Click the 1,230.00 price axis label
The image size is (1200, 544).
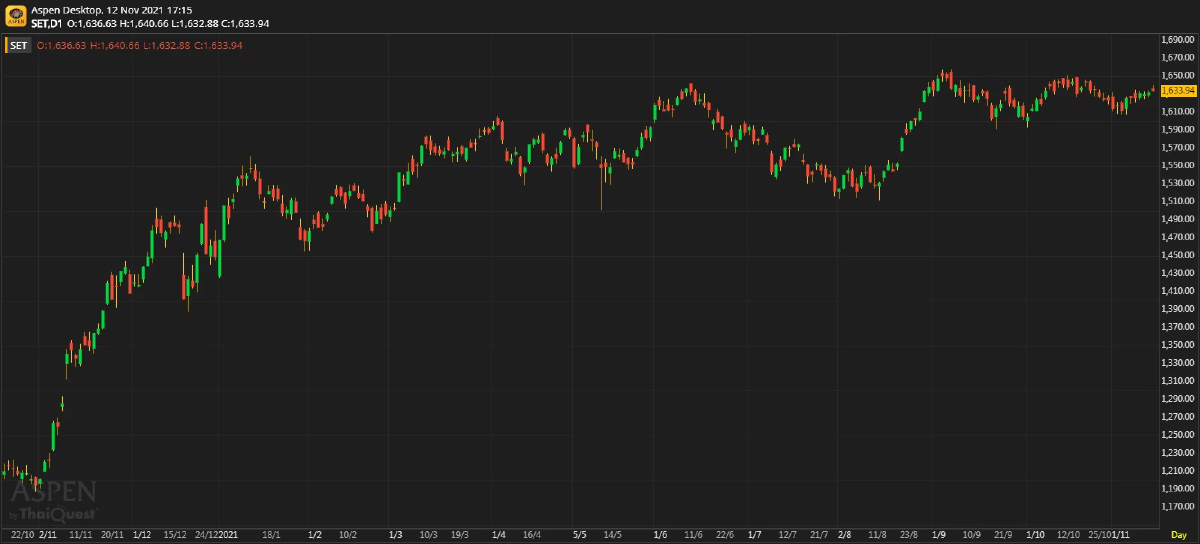(1179, 452)
